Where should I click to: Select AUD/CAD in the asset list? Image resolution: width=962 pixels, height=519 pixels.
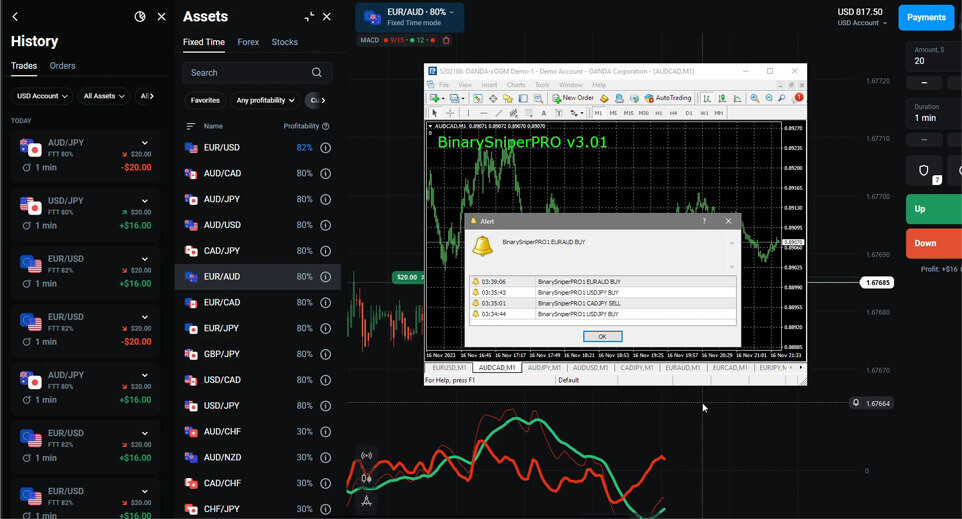258,174
